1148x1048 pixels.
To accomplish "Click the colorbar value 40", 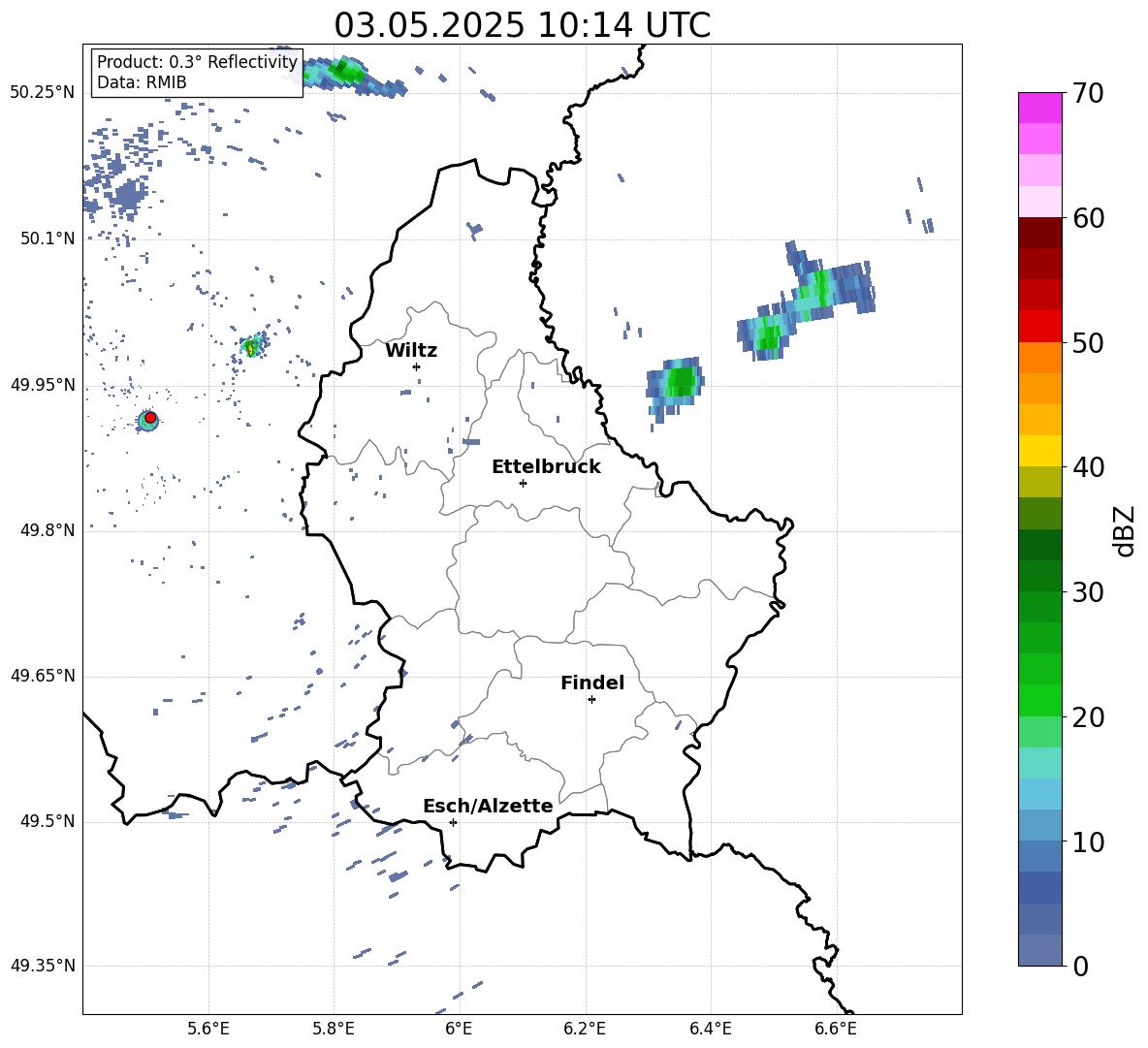I will [1088, 467].
